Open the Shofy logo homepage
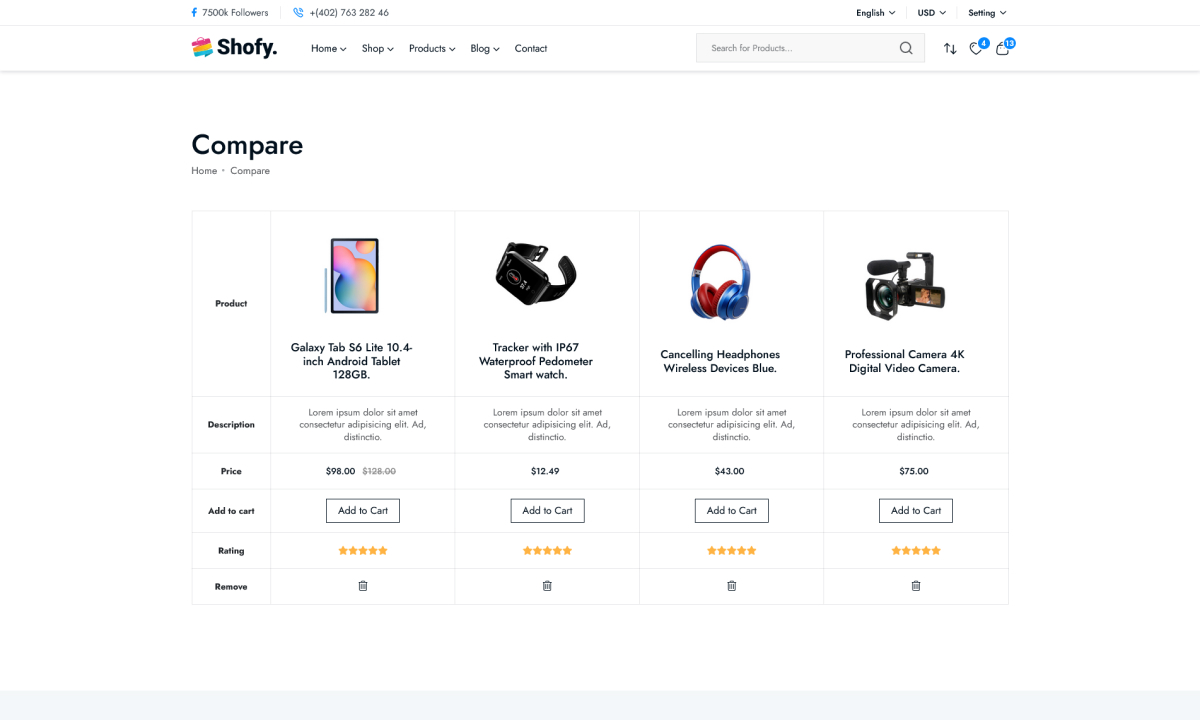This screenshot has width=1200, height=720. tap(234, 47)
